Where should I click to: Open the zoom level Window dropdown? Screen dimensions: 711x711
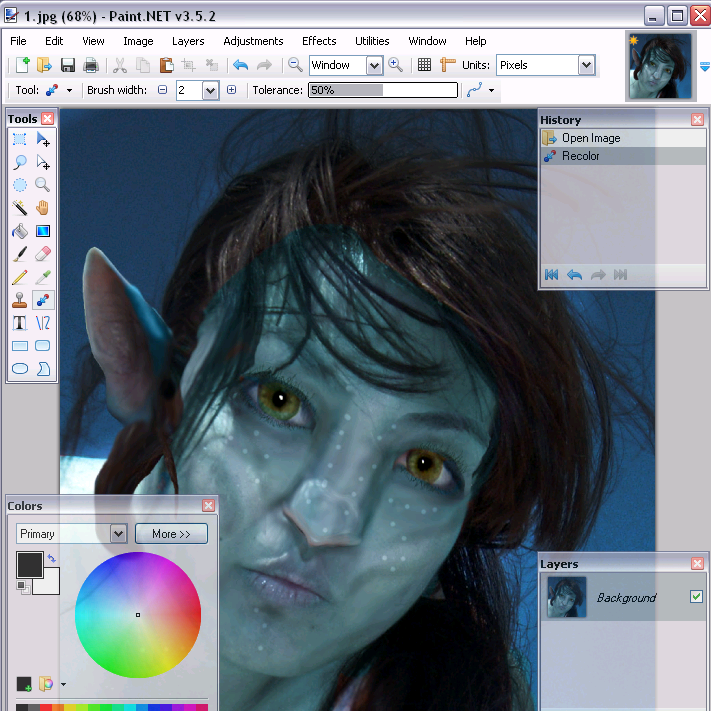coord(375,66)
